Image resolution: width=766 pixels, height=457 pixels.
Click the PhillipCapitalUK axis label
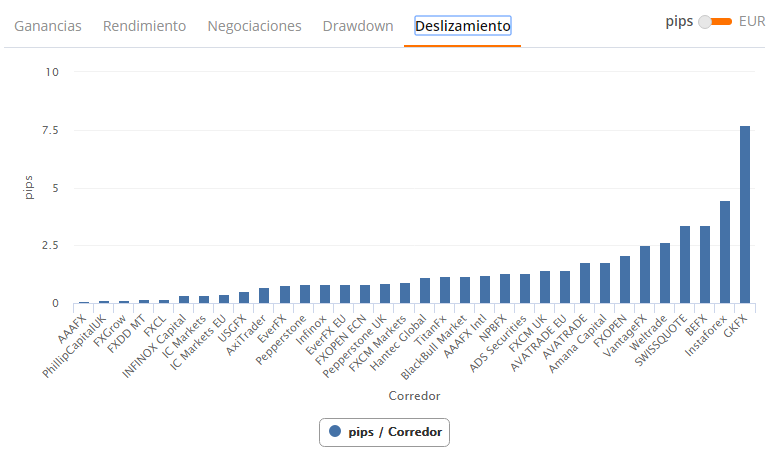click(x=74, y=346)
